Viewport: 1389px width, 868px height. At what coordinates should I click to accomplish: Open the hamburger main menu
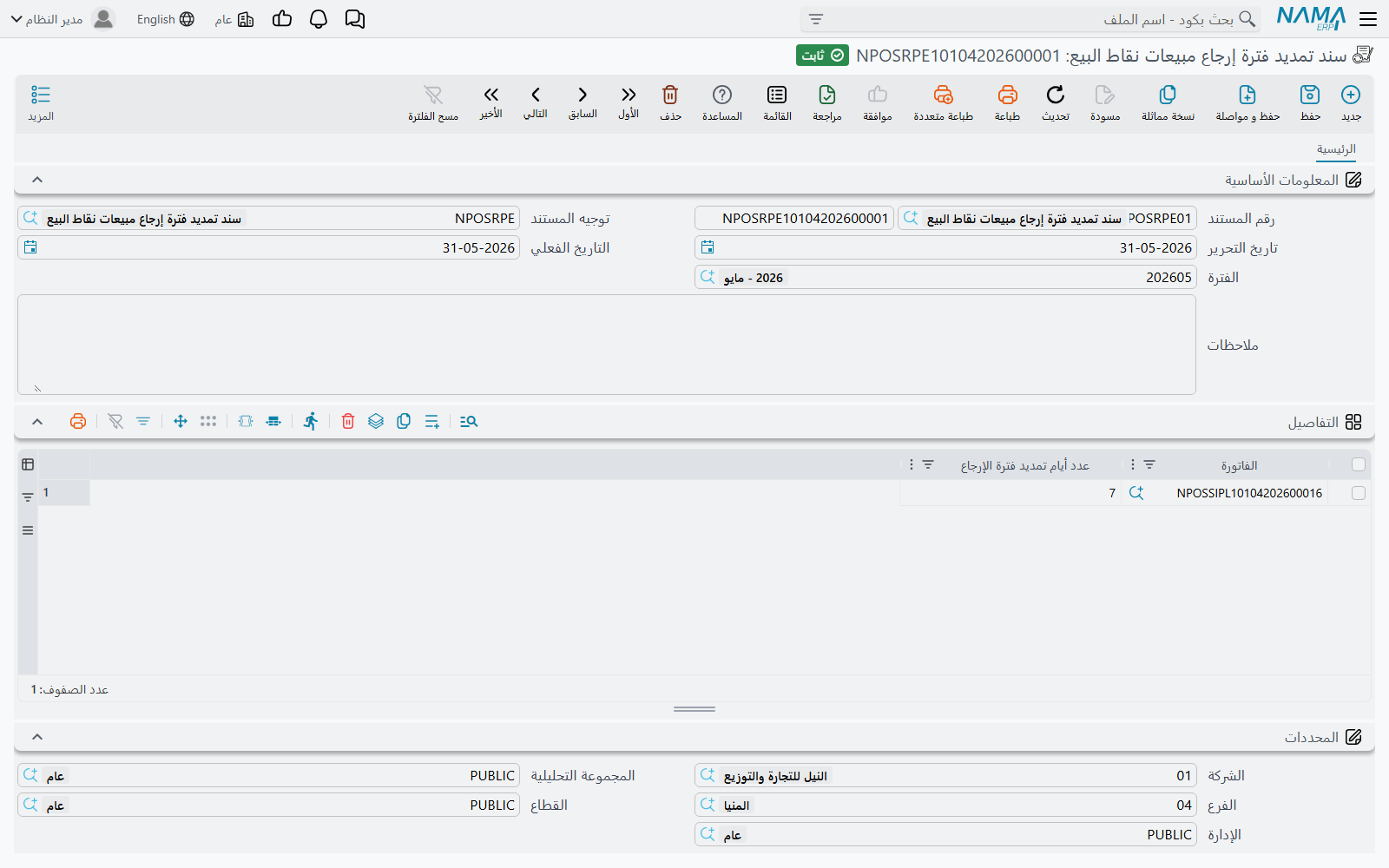[x=1369, y=19]
